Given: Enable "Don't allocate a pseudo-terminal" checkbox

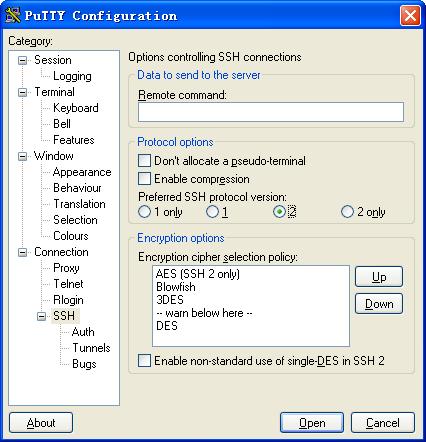Looking at the screenshot, I should tap(144, 161).
